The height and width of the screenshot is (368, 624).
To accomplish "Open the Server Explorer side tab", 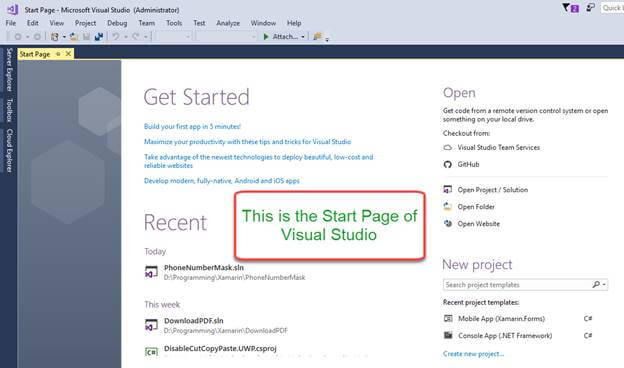I will coord(10,70).
